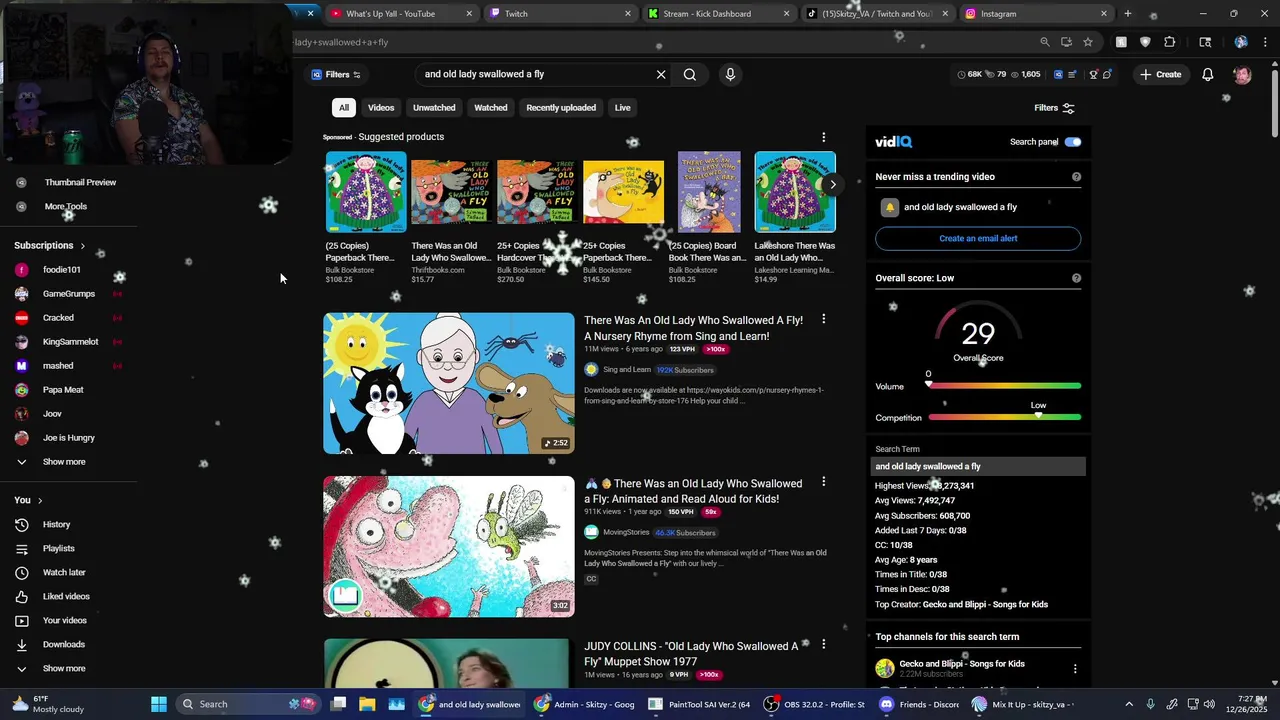Open foodie101 subscription

tap(60, 270)
